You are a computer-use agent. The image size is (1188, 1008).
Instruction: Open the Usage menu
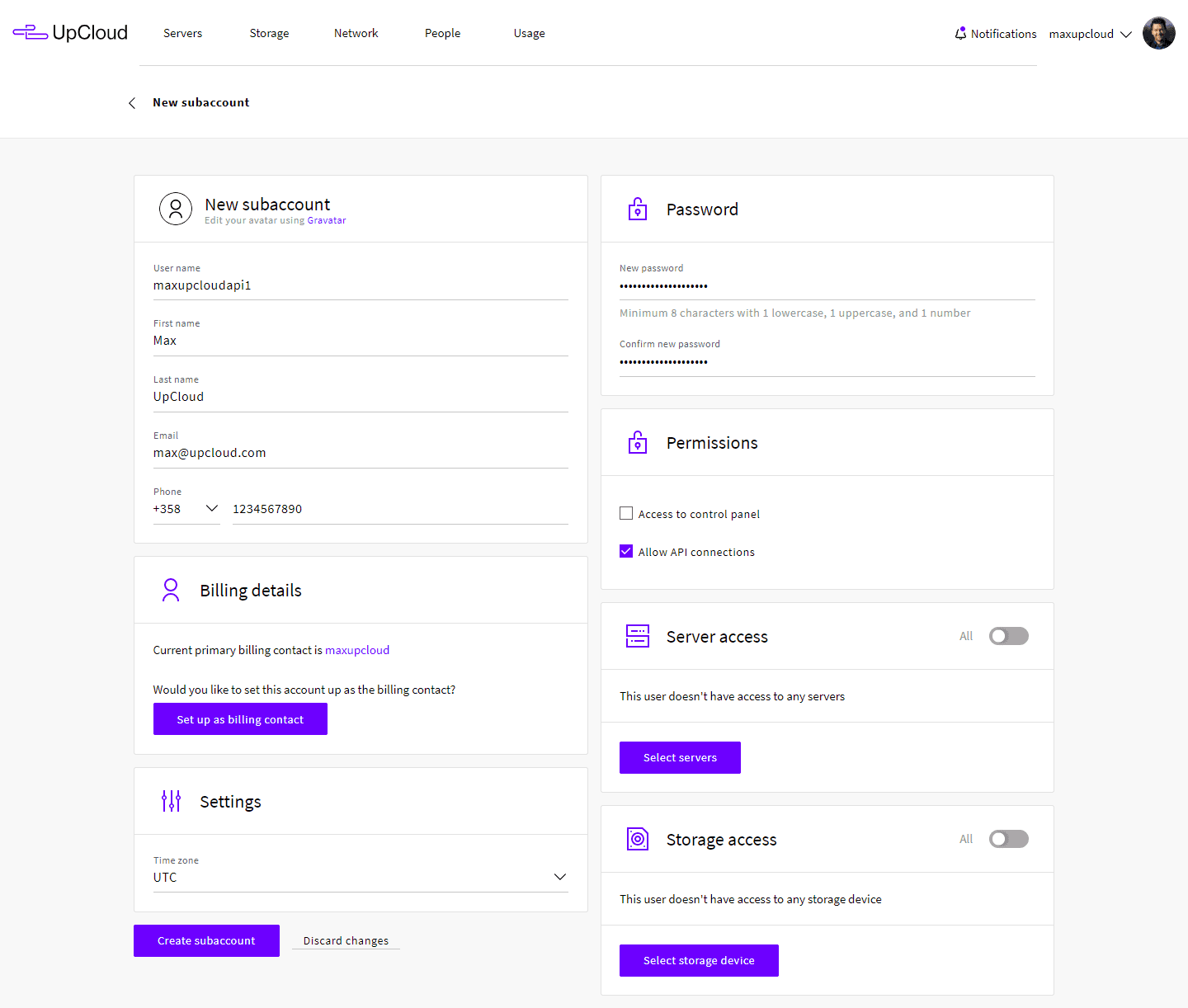pyautogui.click(x=530, y=34)
